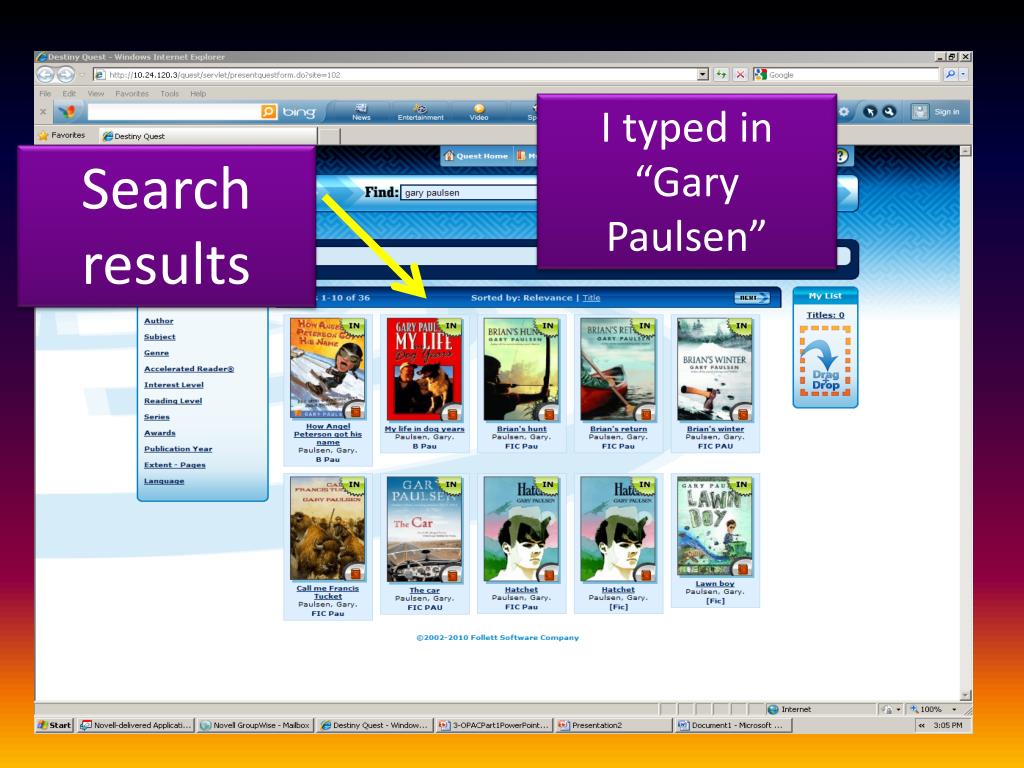Click the Bing toolbar settings gear
This screenshot has width=1024, height=768.
pyautogui.click(x=844, y=112)
